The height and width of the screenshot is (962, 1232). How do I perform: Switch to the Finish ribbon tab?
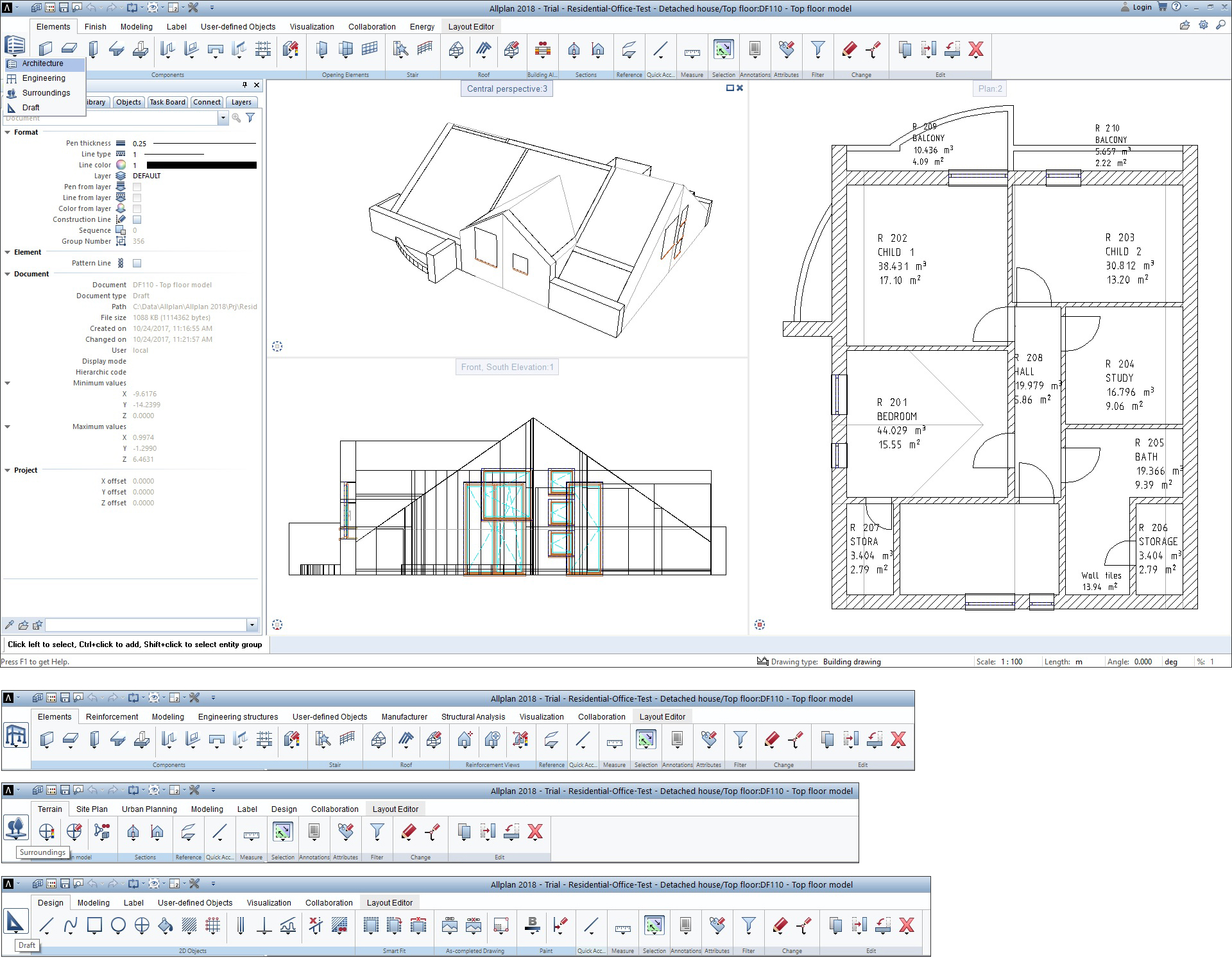pyautogui.click(x=95, y=26)
